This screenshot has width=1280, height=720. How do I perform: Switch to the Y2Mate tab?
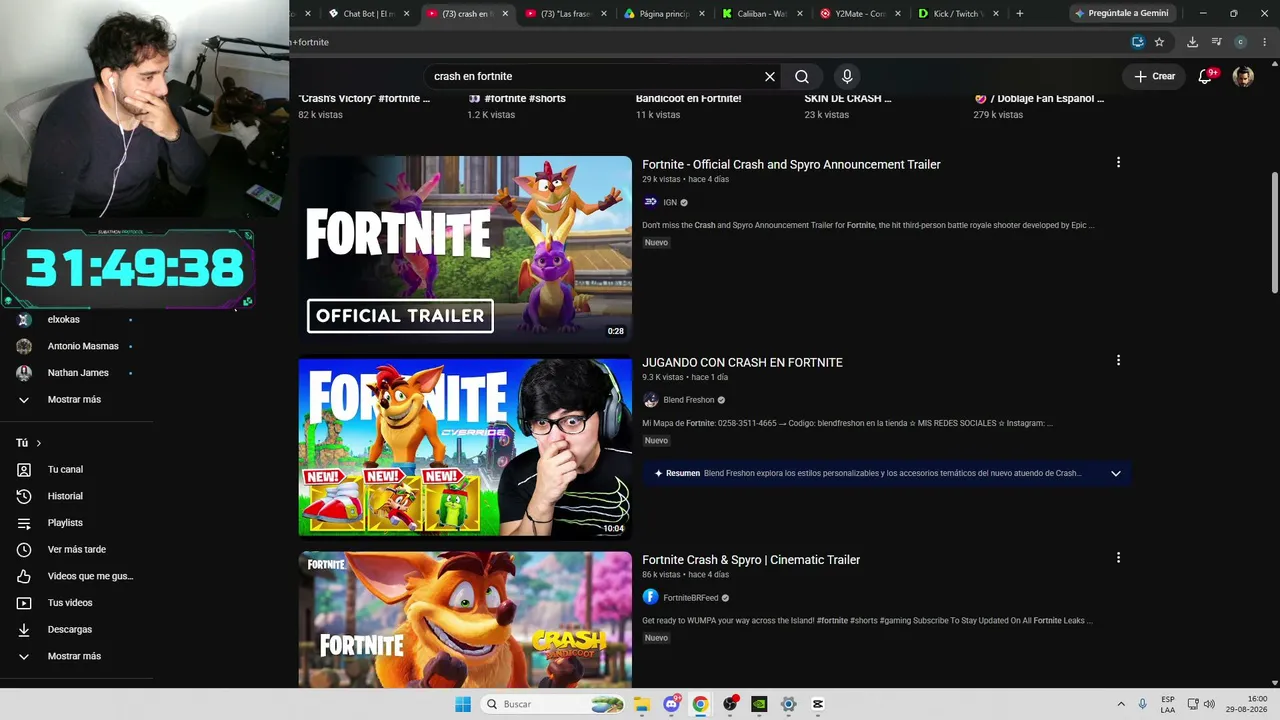coord(856,14)
